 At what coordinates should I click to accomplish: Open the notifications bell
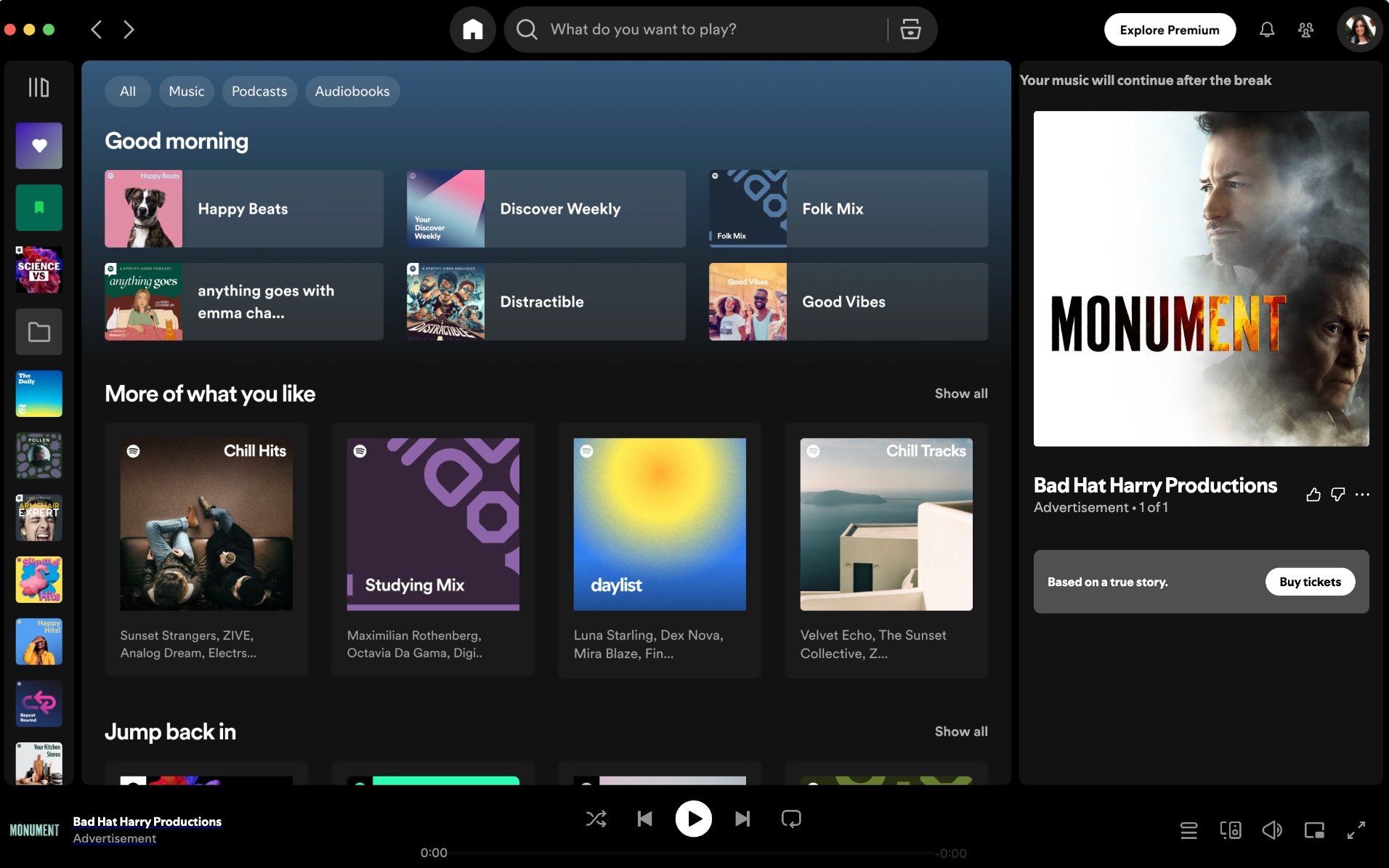1266,30
